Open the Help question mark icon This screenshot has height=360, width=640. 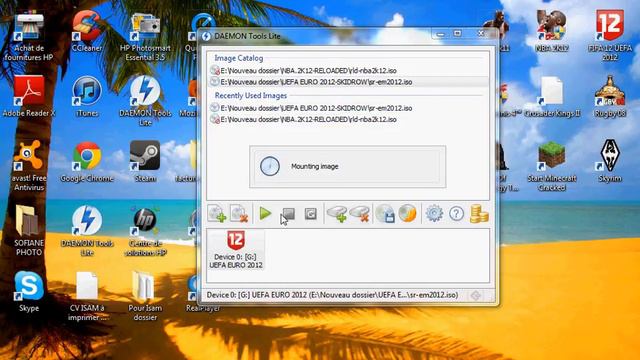[456, 213]
